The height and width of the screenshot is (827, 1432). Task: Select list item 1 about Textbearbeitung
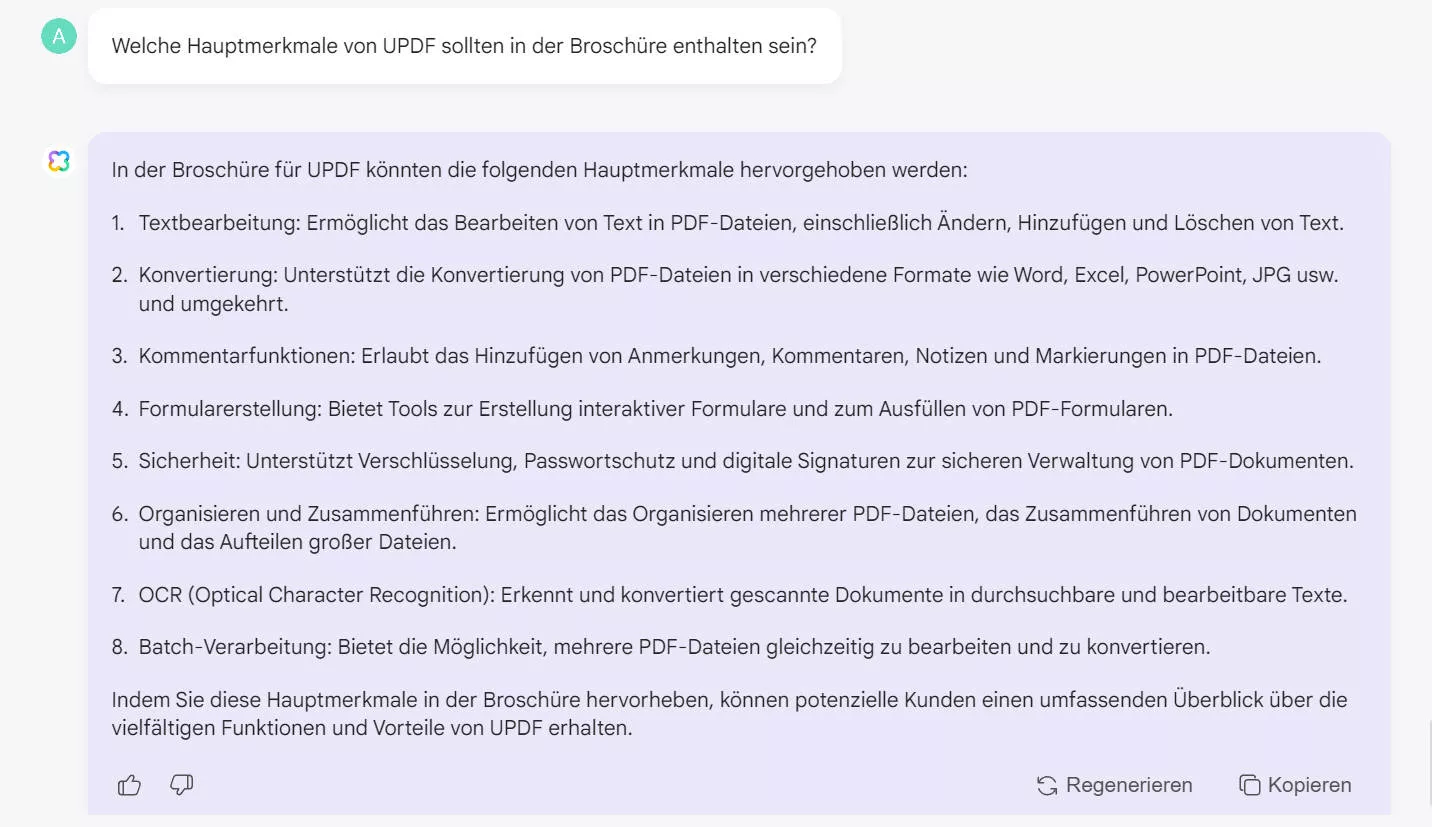[743, 222]
